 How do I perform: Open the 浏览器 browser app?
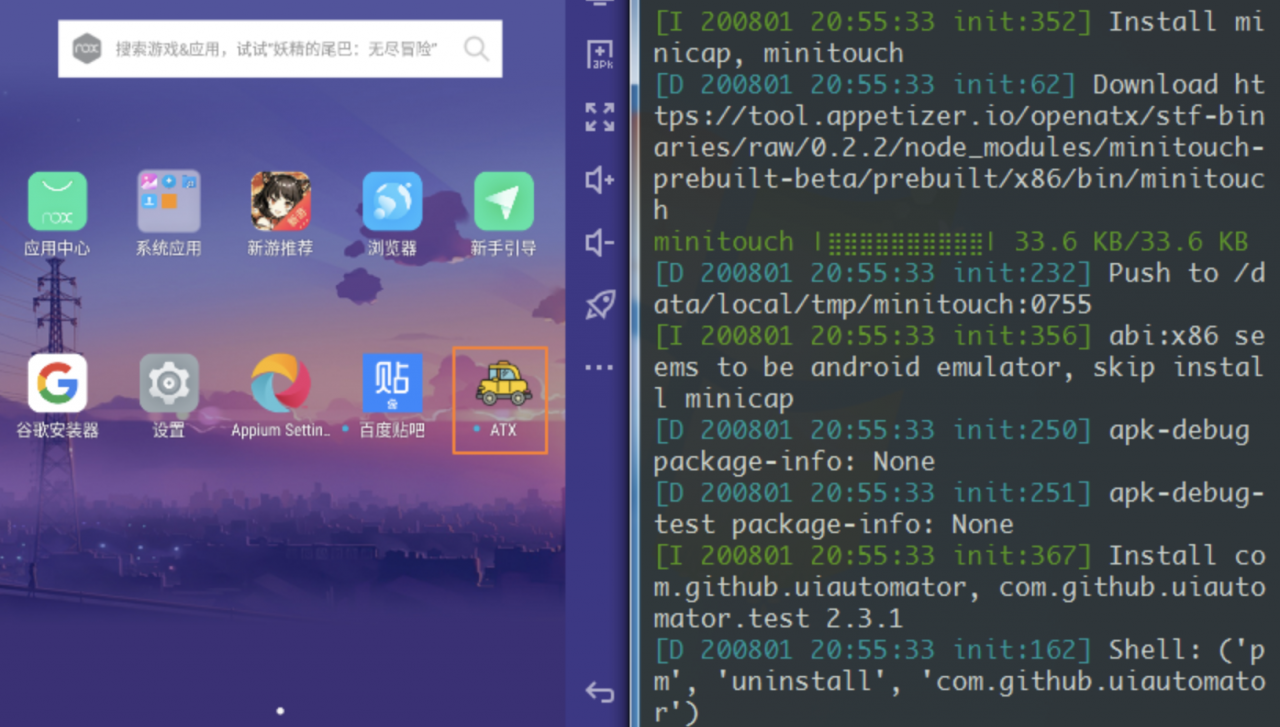click(392, 201)
